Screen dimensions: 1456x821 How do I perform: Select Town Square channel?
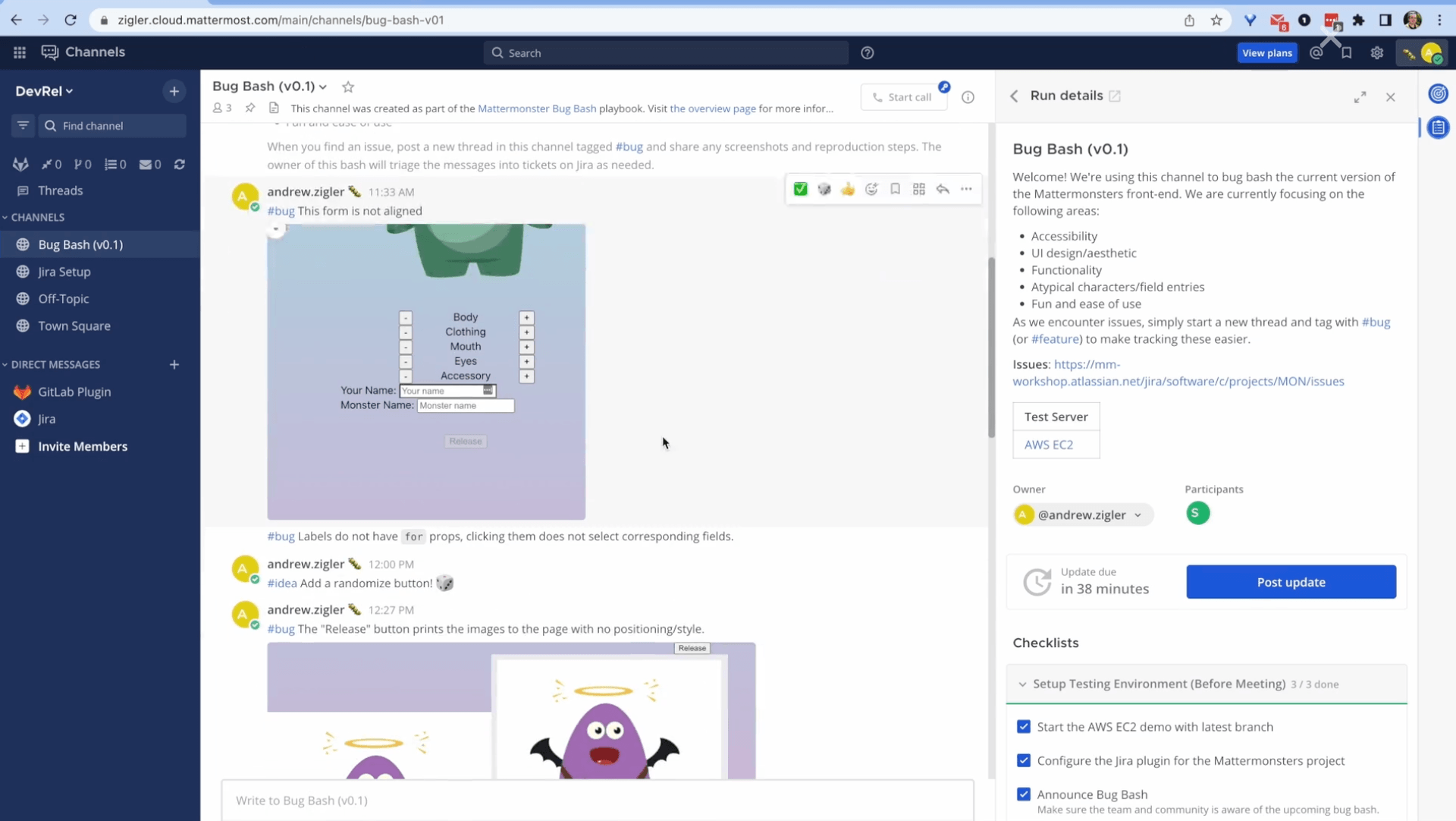74,326
